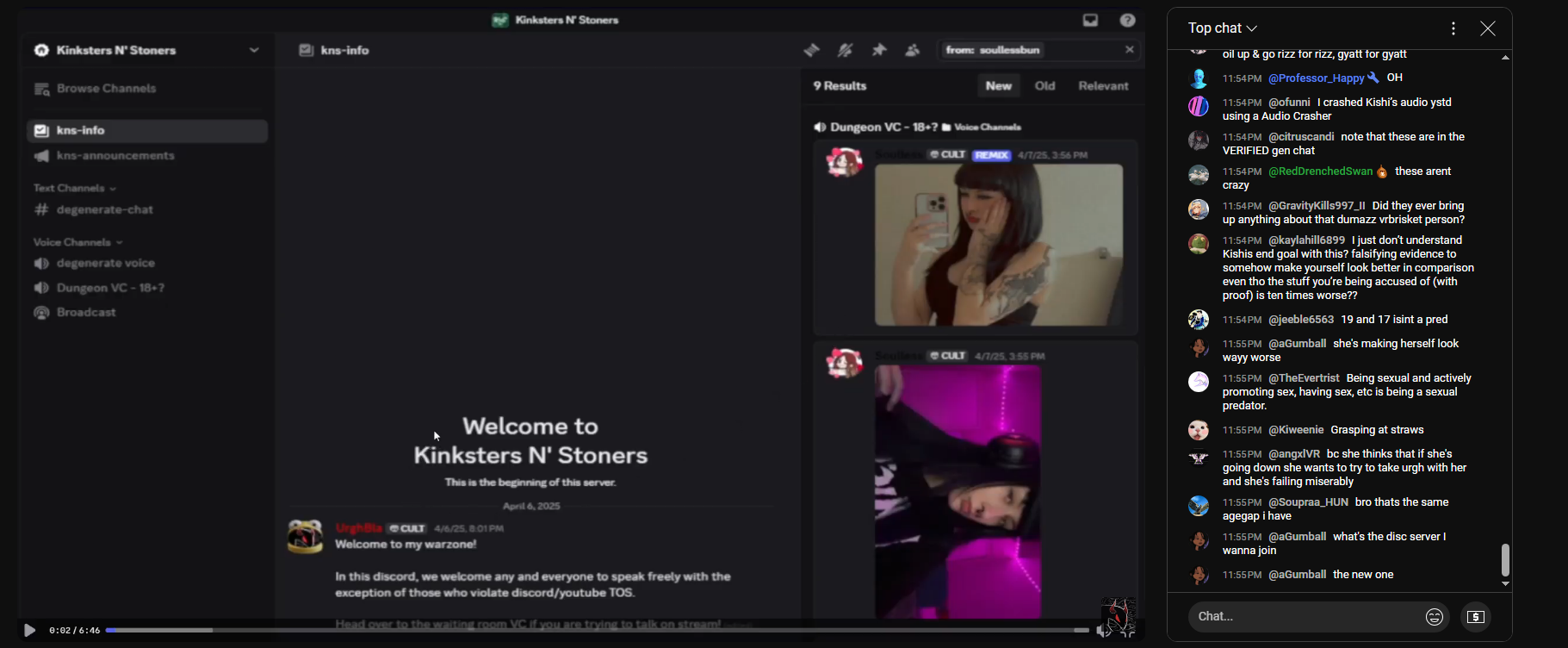
Task: Sort search results by Relevant
Action: tap(1103, 86)
